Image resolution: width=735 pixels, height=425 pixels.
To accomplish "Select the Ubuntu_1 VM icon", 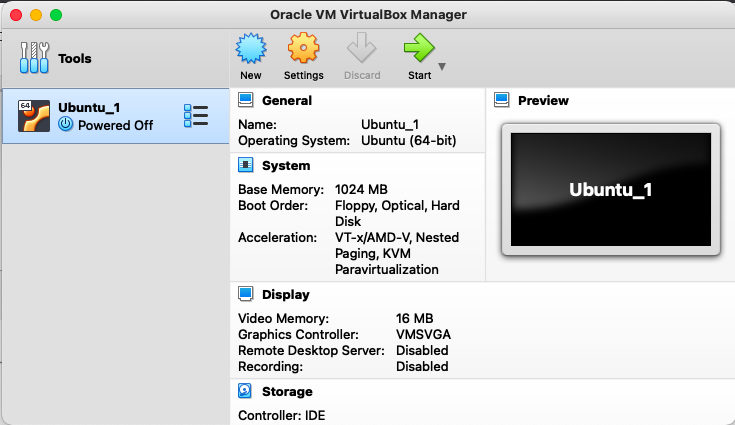I will click(34, 116).
